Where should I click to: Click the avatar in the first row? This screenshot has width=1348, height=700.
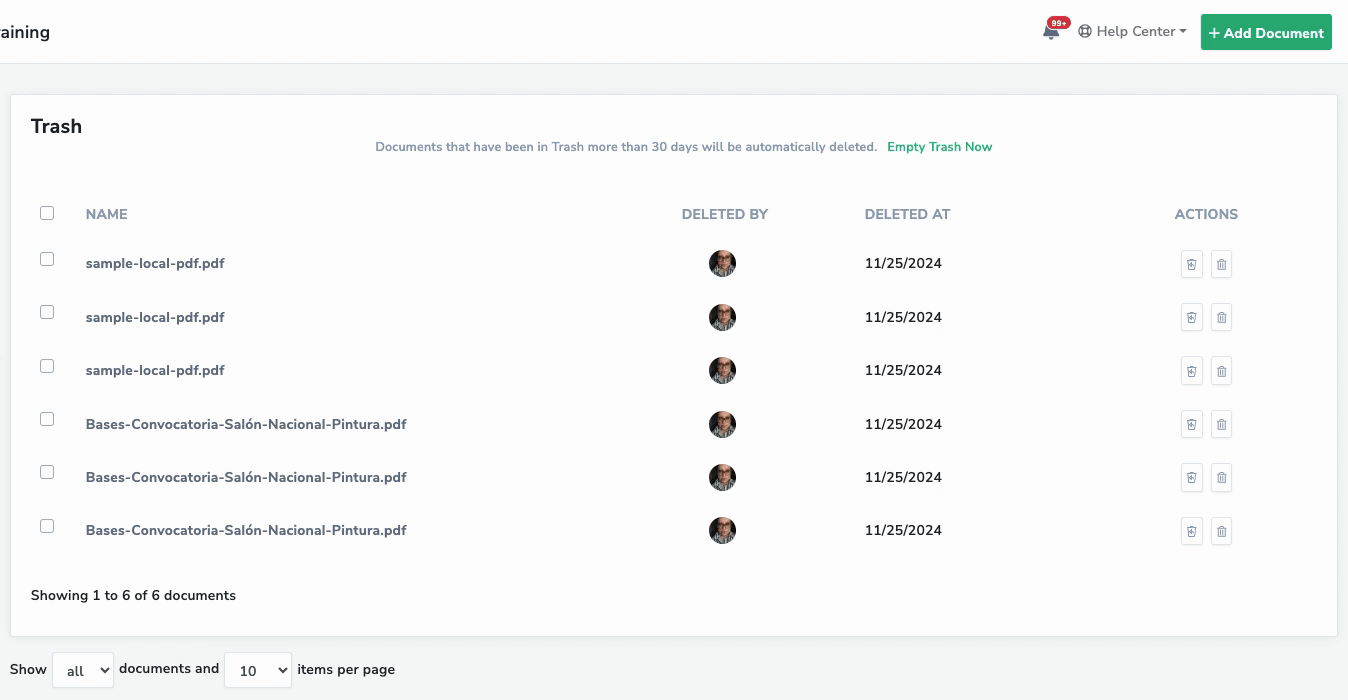click(722, 264)
